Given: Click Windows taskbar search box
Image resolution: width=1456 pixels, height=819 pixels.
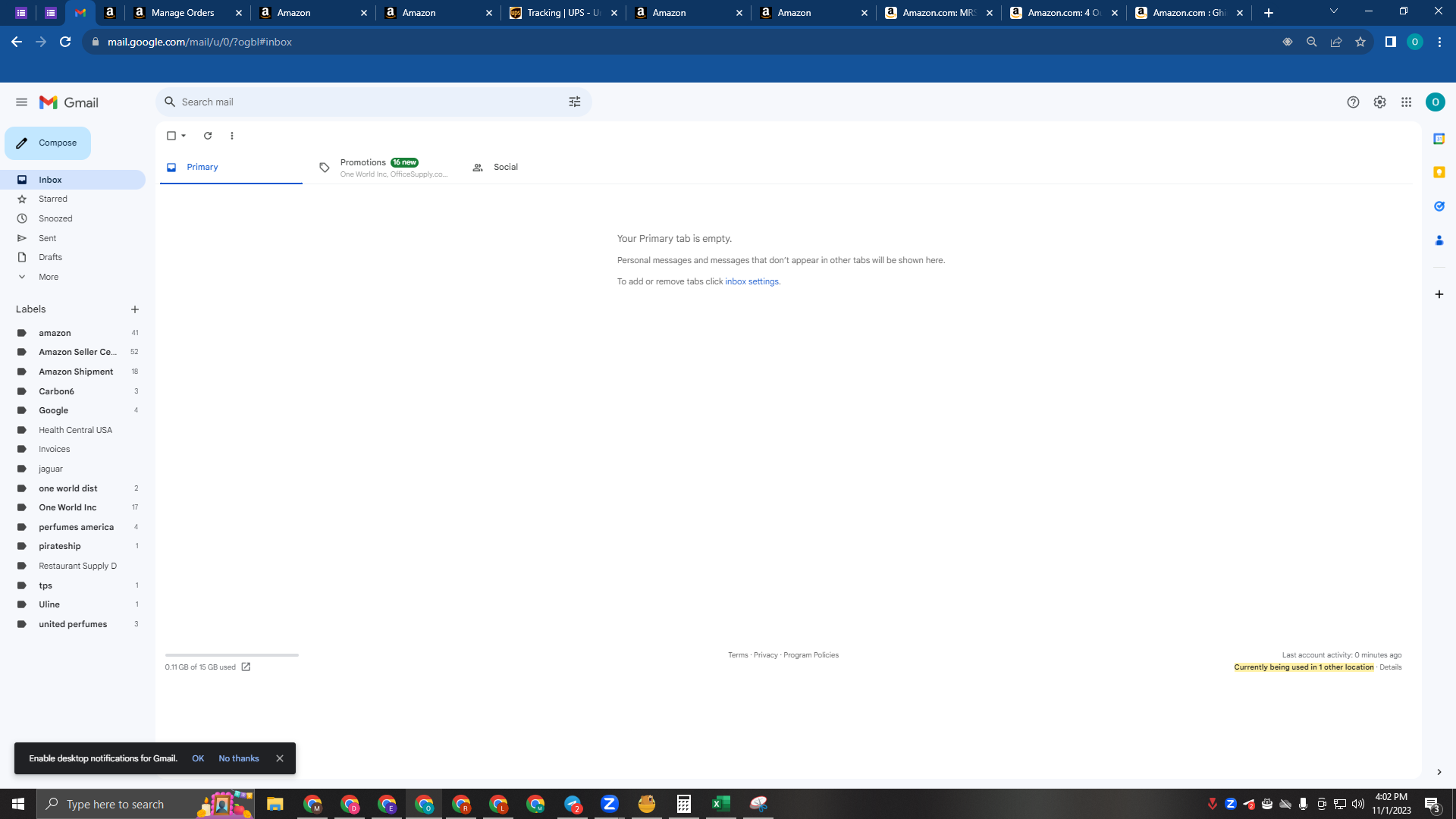Looking at the screenshot, I should (146, 804).
